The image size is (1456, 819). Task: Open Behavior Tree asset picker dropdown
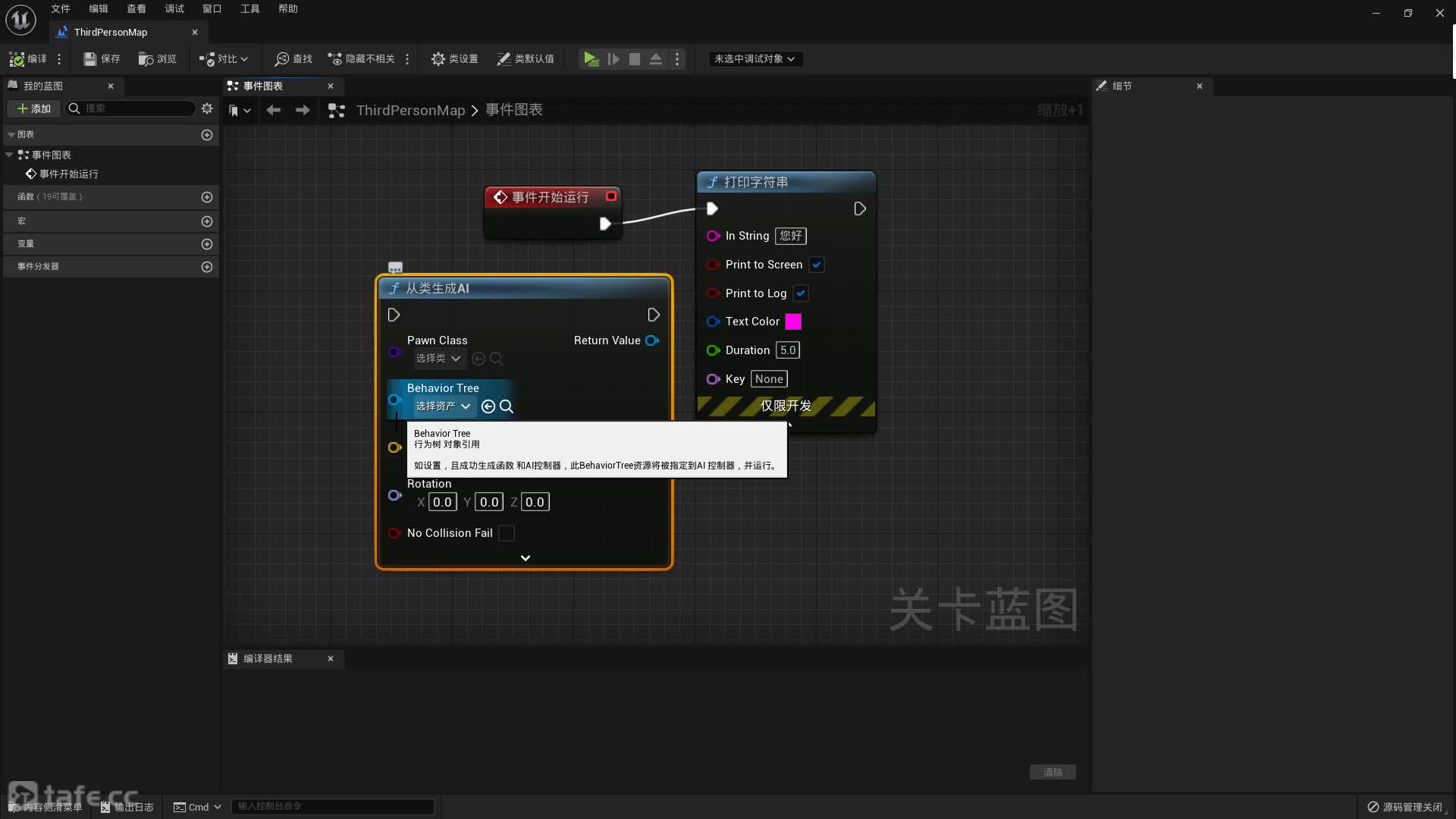click(x=444, y=406)
